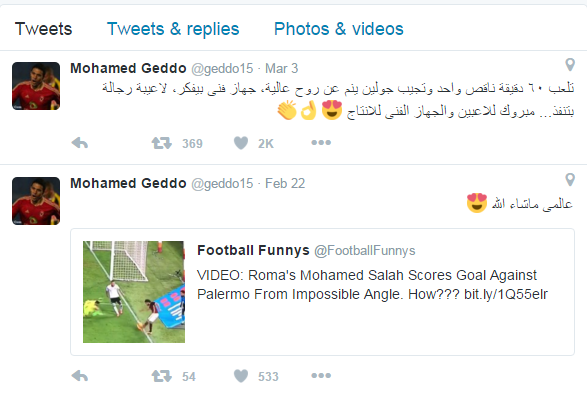This screenshot has height=397, width=587.
Task: Like the Mar 3 tweet with 2K likes
Action: pos(241,143)
